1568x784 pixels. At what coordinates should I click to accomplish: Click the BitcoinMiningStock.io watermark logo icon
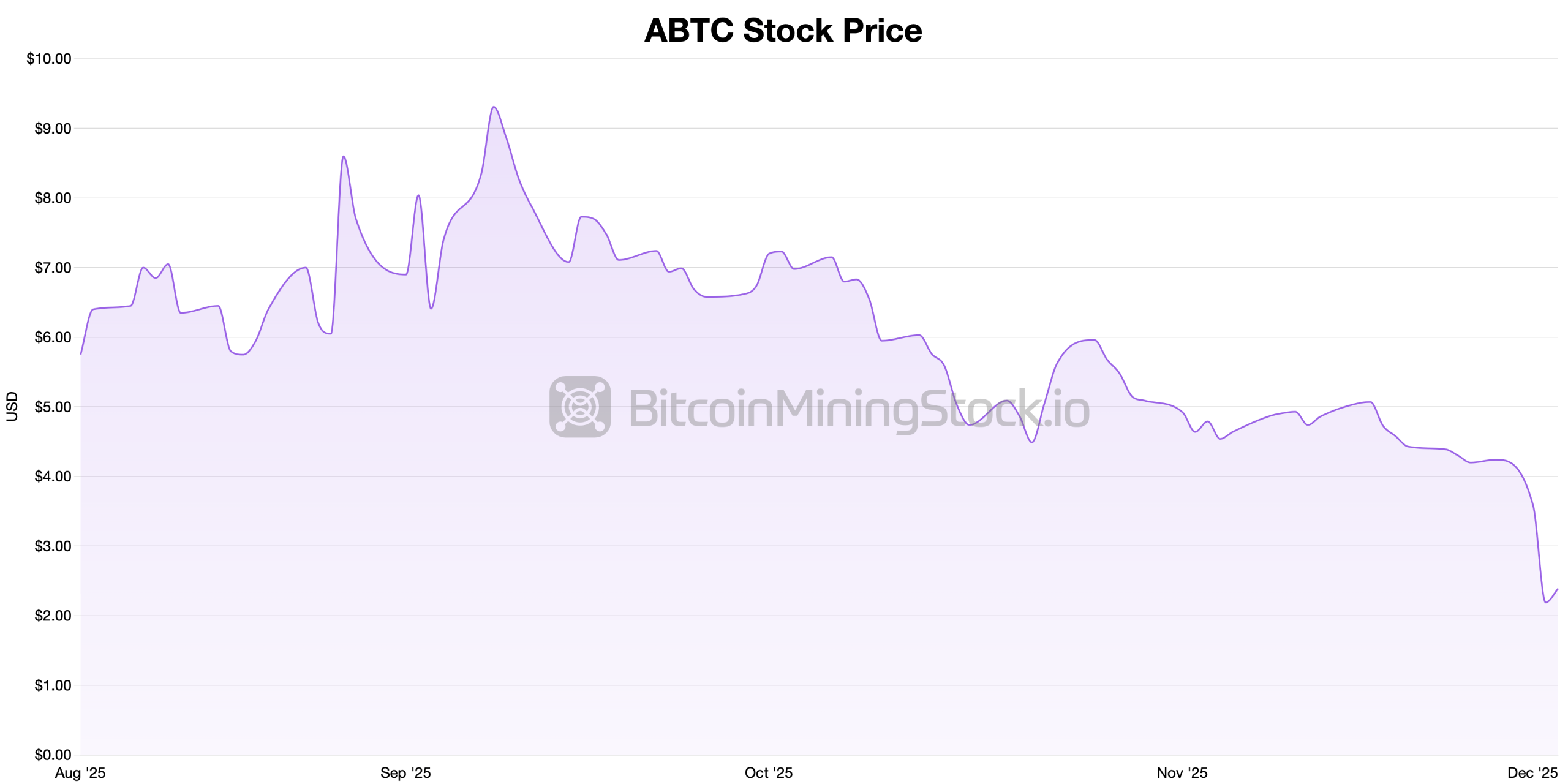(x=579, y=407)
